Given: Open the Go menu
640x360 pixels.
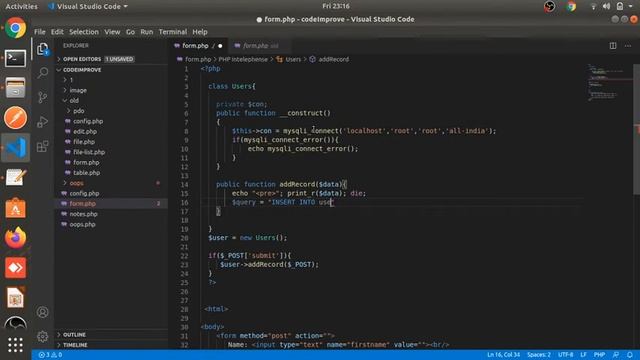Looking at the screenshot, I should click(x=130, y=32).
